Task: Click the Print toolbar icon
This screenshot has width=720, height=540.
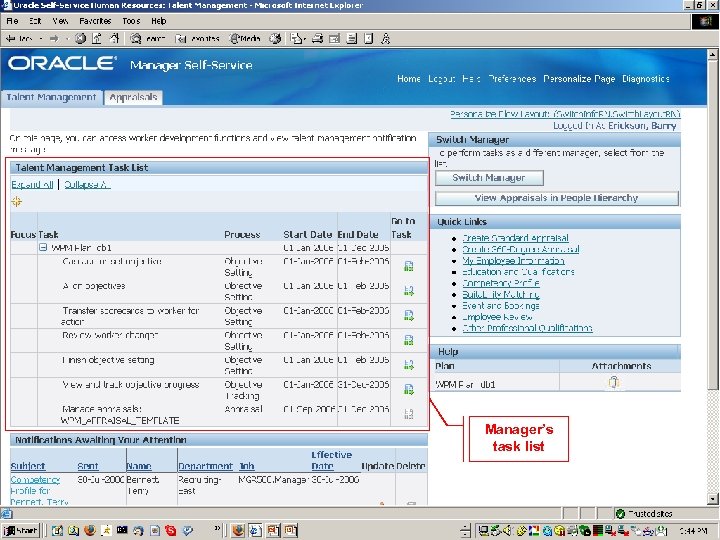Action: pos(318,39)
